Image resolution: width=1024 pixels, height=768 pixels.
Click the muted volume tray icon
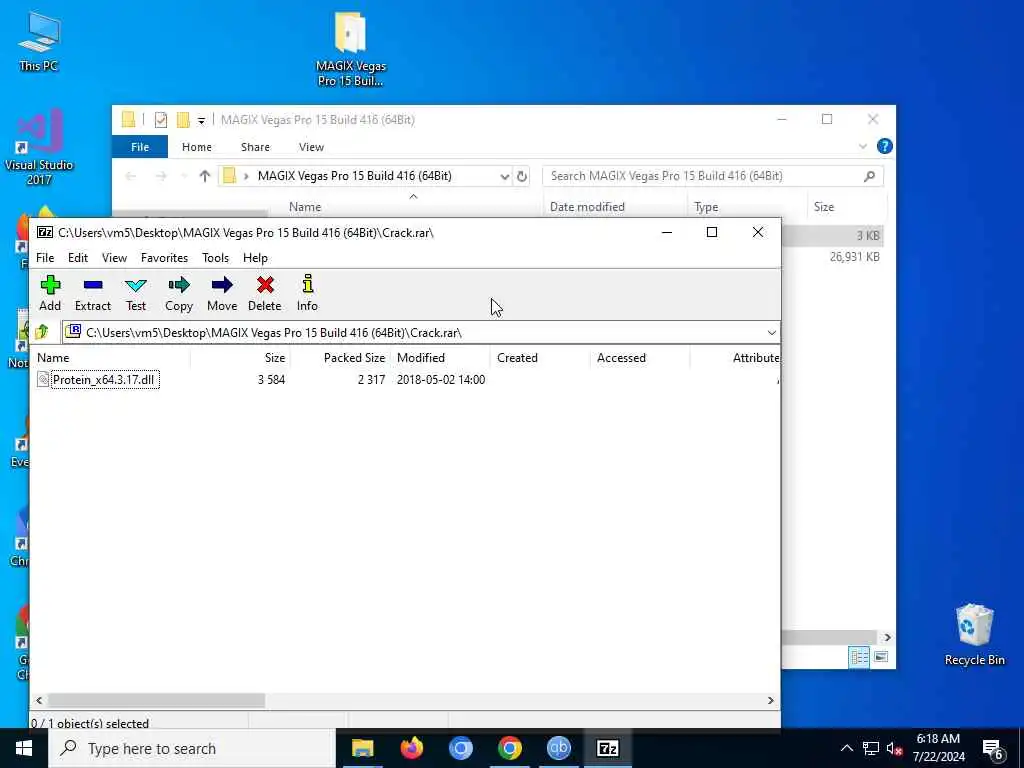895,749
